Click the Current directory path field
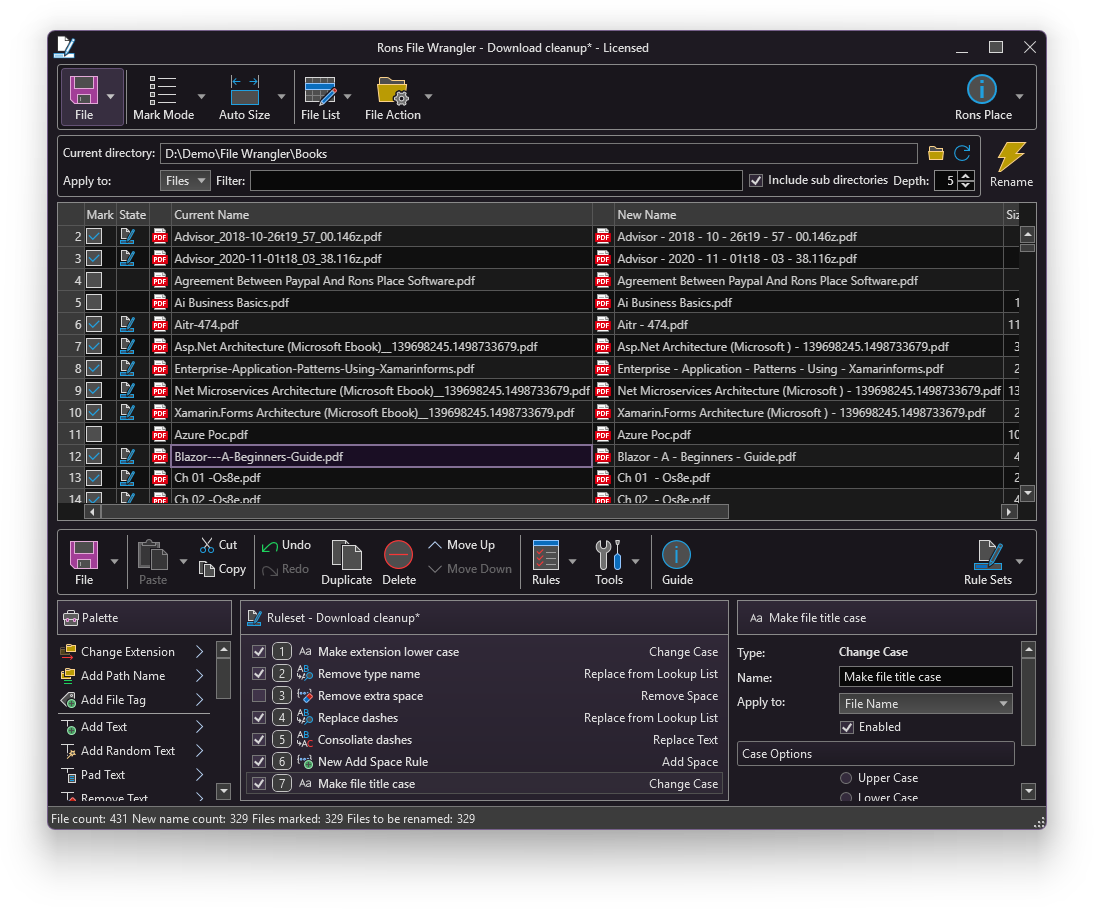The width and height of the screenshot is (1094, 909). [x=539, y=153]
